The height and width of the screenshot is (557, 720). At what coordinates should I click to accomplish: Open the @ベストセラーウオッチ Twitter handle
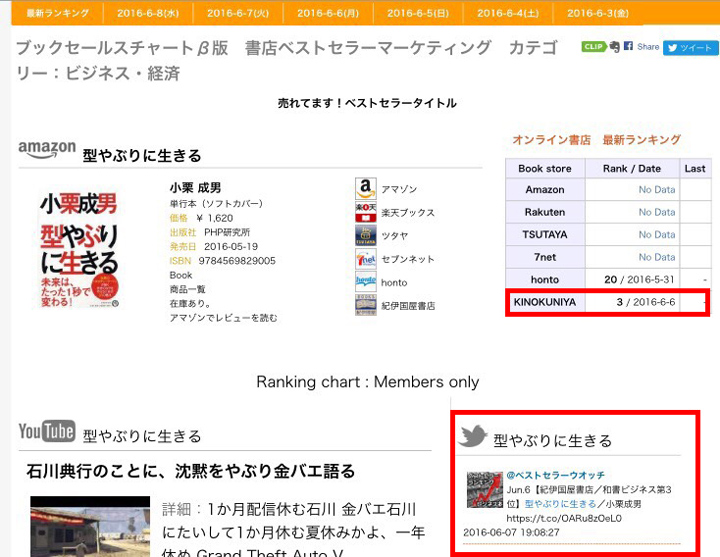coord(555,474)
